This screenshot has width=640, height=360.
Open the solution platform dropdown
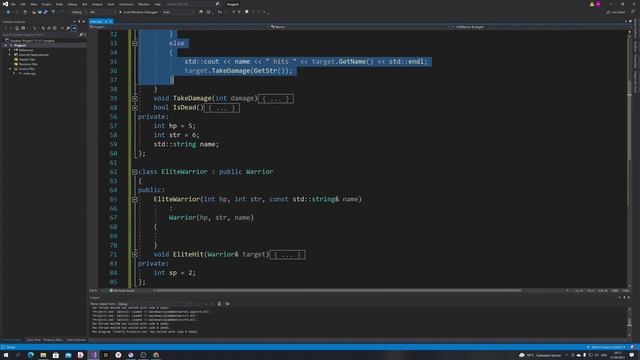click(x=102, y=12)
